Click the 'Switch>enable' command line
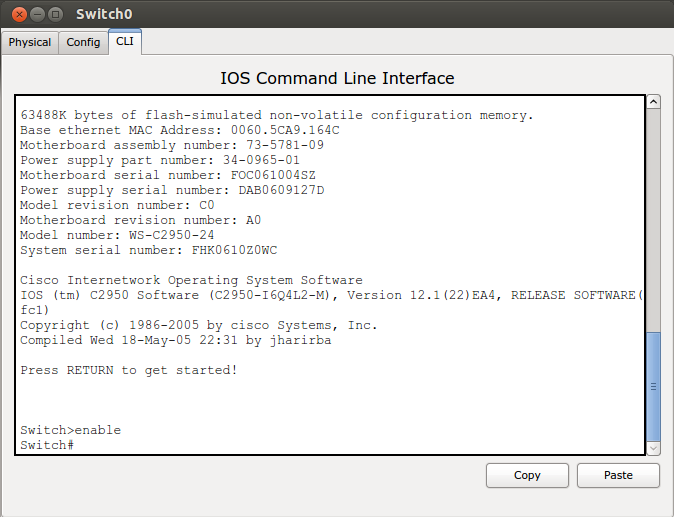Image resolution: width=674 pixels, height=517 pixels. tap(70, 430)
